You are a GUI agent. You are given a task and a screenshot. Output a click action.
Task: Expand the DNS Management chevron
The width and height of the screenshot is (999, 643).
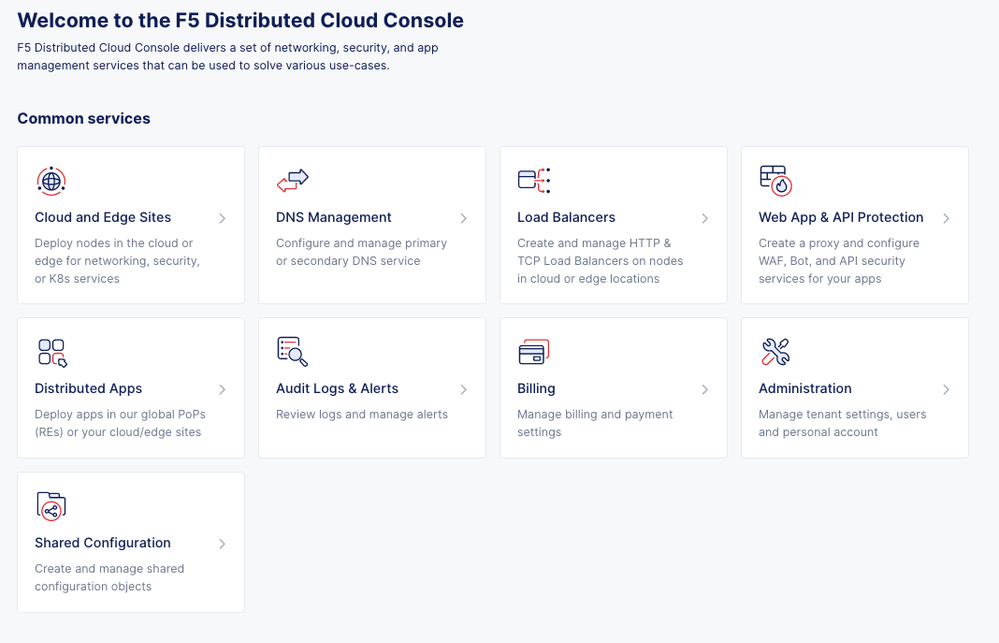463,218
